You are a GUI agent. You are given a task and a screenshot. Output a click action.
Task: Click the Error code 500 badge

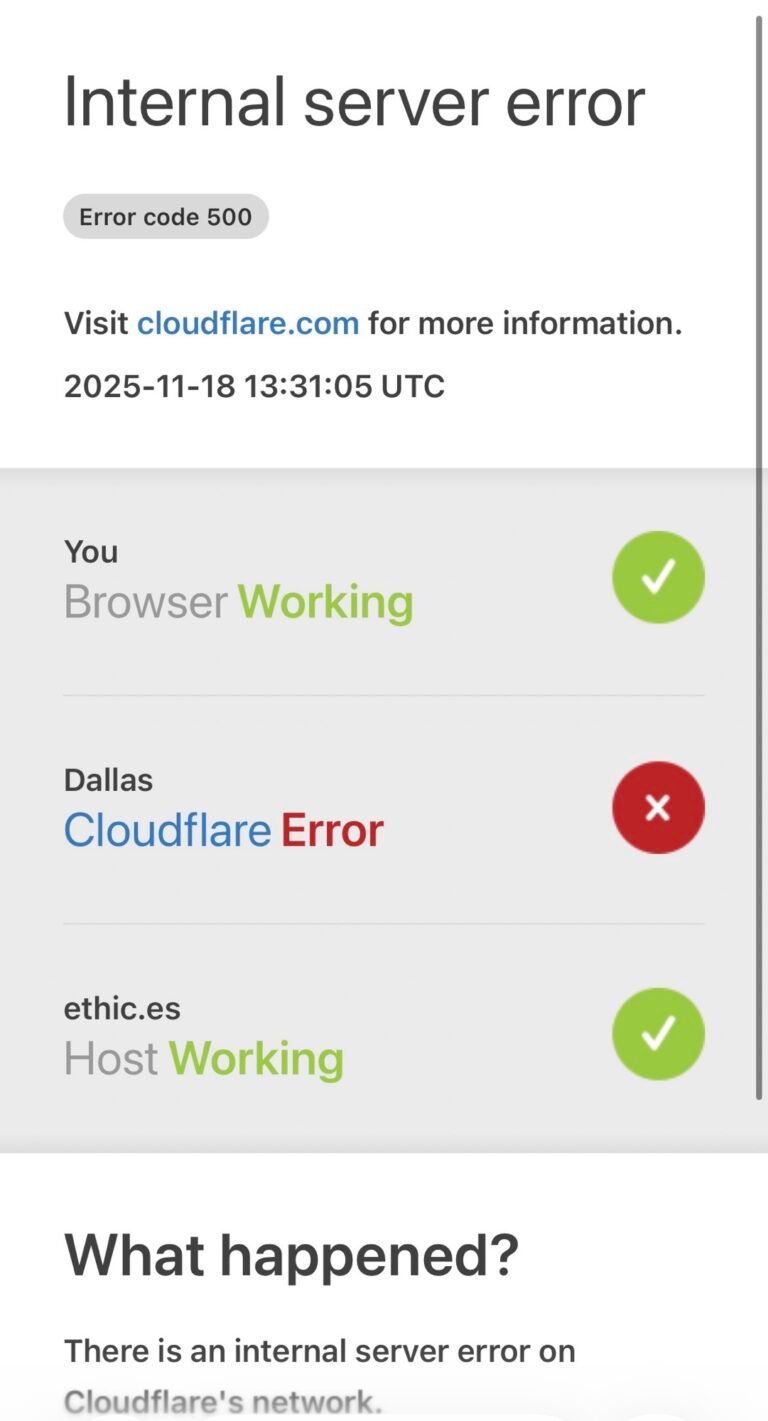click(165, 216)
